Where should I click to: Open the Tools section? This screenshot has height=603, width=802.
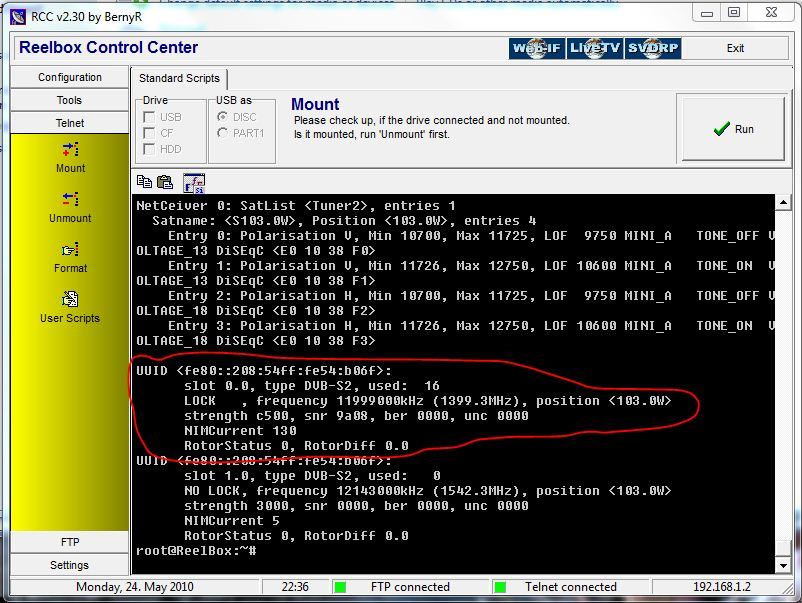coord(70,100)
